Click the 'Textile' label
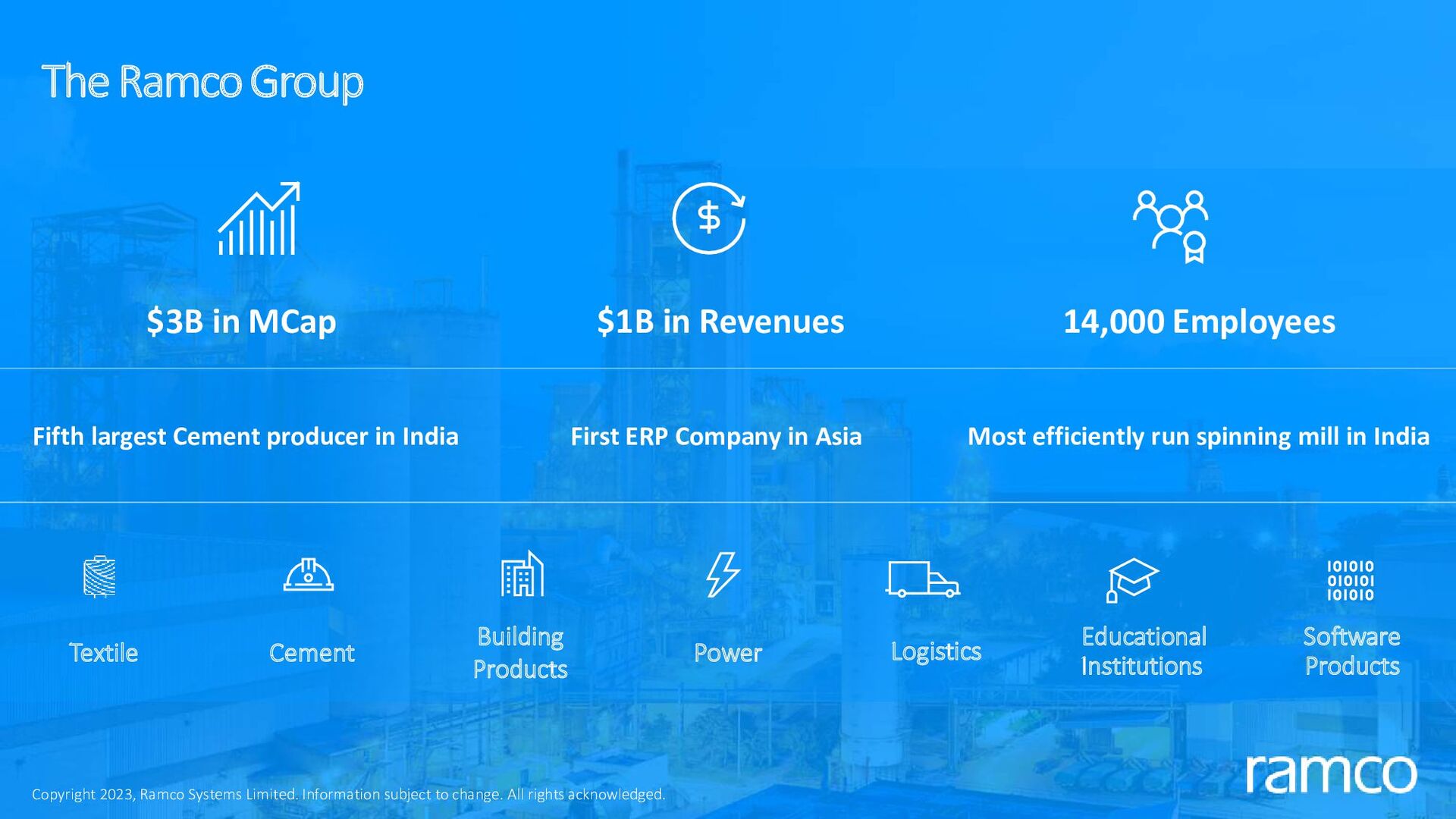The image size is (1456, 819). 104,653
